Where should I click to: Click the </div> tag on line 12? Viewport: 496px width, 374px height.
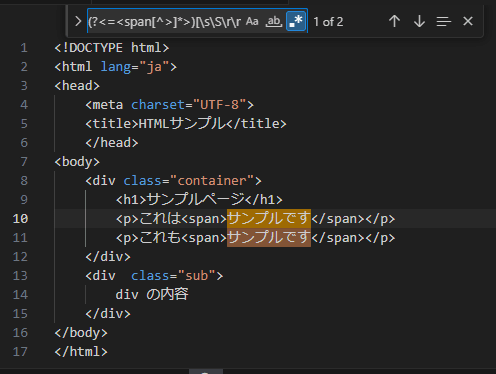tap(108, 257)
